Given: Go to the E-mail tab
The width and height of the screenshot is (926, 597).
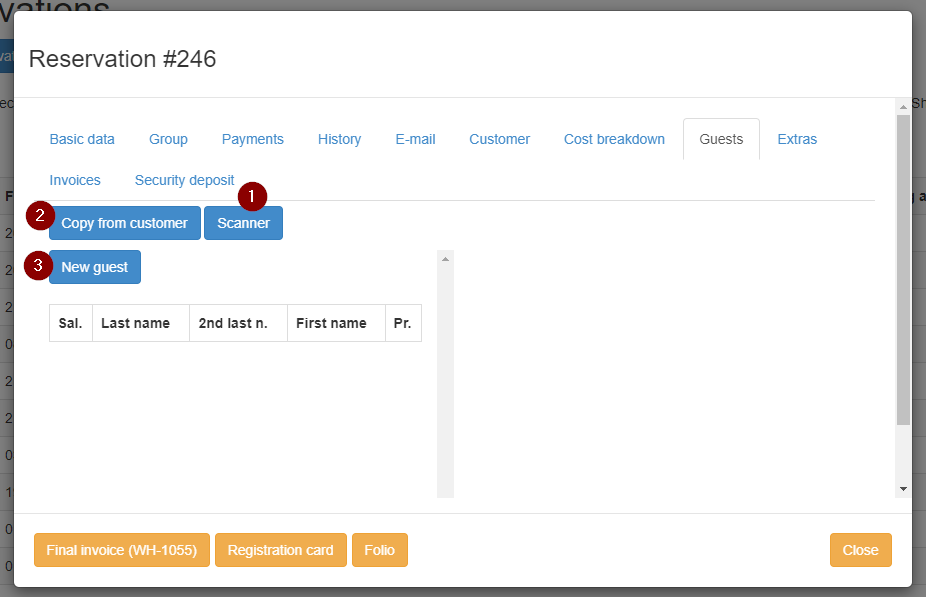Looking at the screenshot, I should 415,139.
